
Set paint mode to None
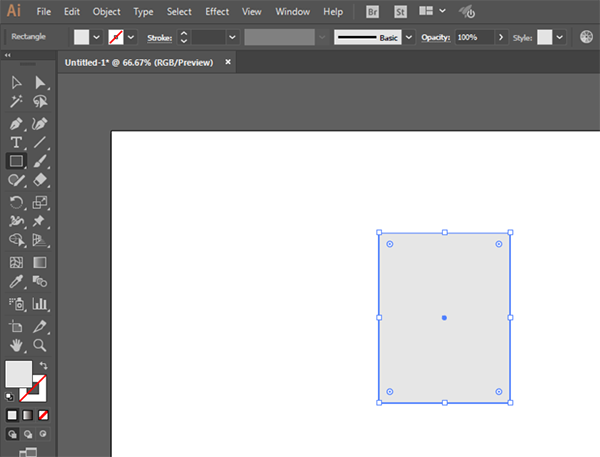(x=43, y=415)
